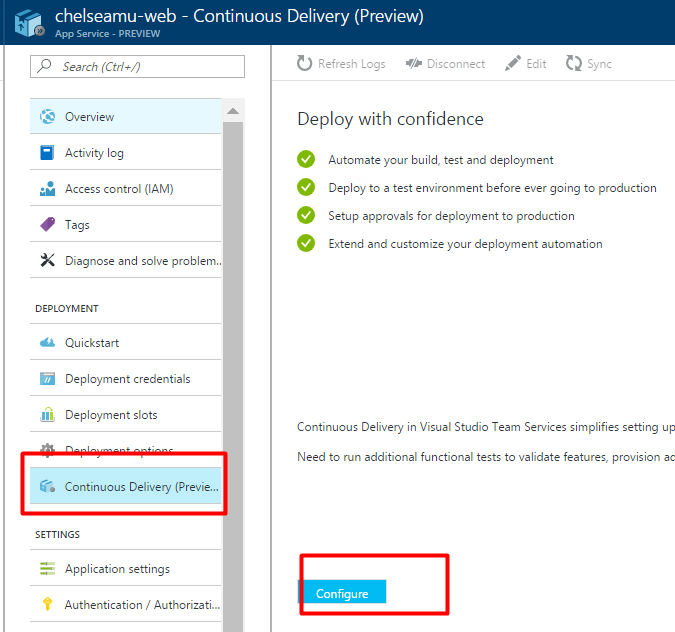The width and height of the screenshot is (675, 632).
Task: Open Authentication / Authorization settings
Action: 125,604
